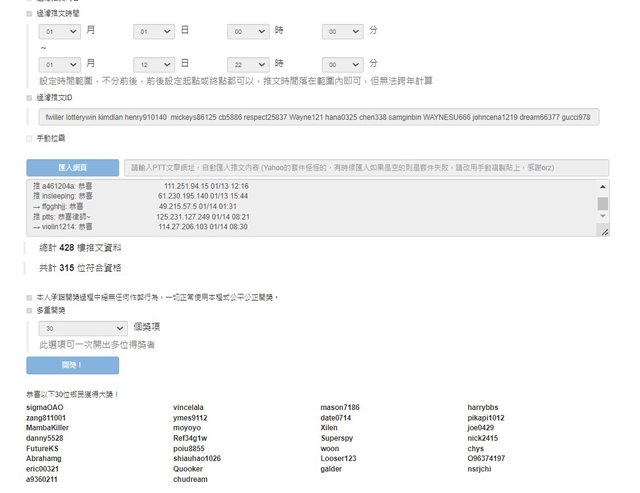The height and width of the screenshot is (493, 640).
Task: Click the comment list scrollbar up arrow
Action: point(603,186)
